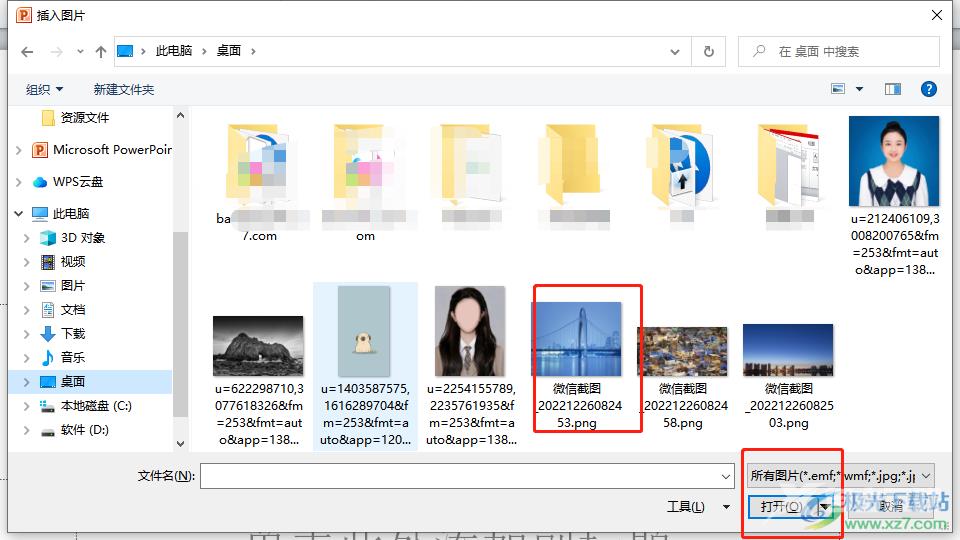960x540 pixels.
Task: Click sidebar scrollbar down arrow
Action: point(180,443)
